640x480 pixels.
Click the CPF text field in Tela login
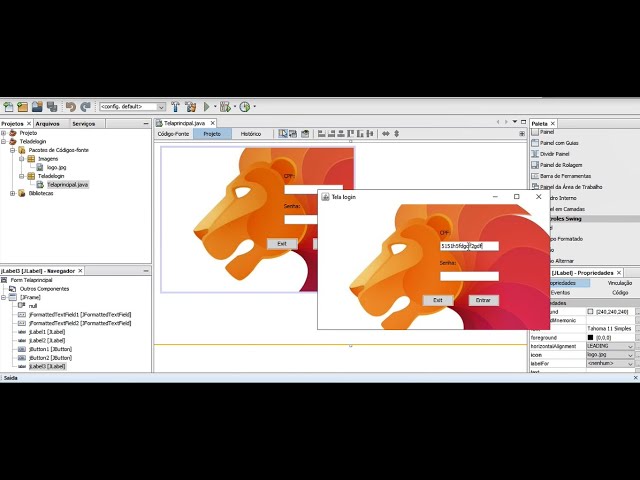[x=469, y=246]
